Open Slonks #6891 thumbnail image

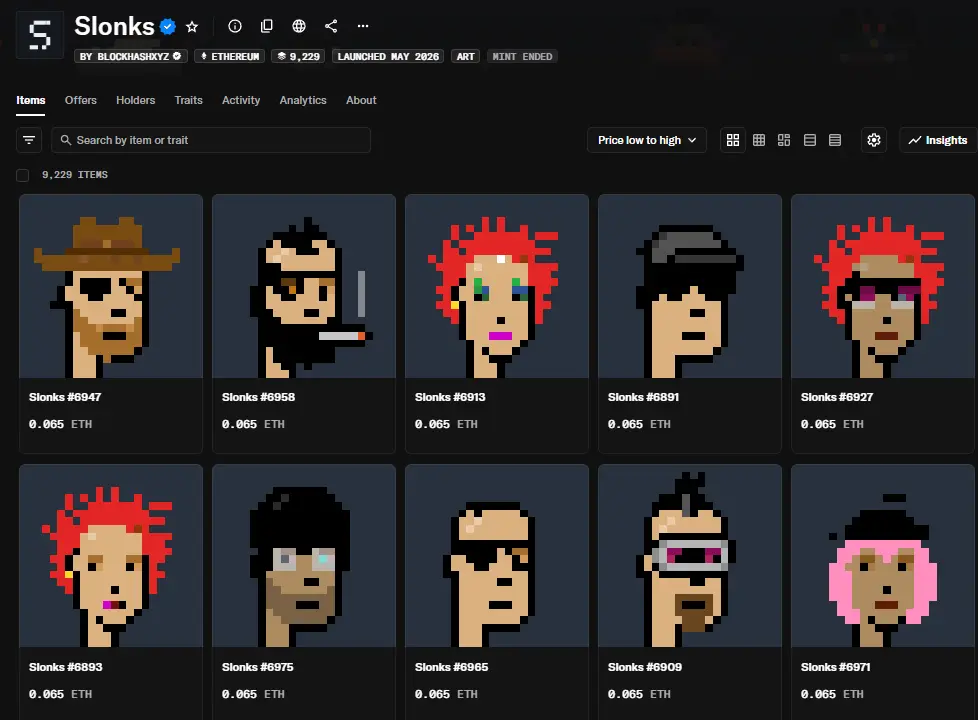click(690, 286)
